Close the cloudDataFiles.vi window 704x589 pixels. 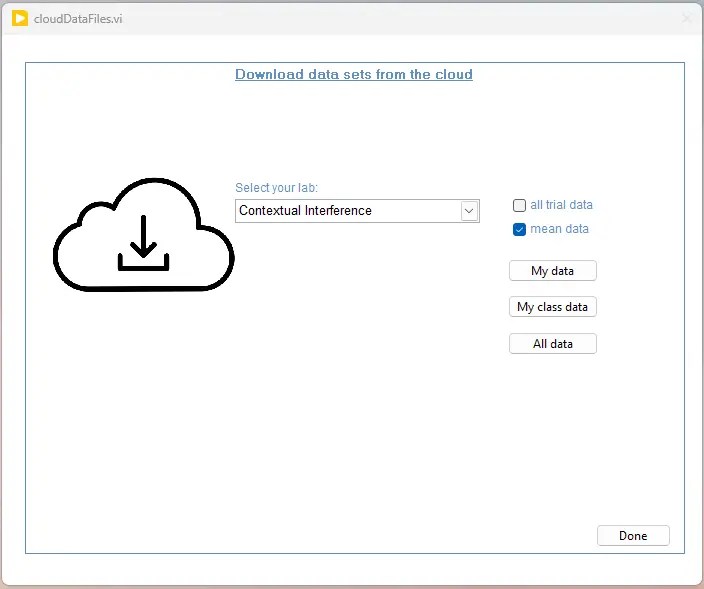687,18
